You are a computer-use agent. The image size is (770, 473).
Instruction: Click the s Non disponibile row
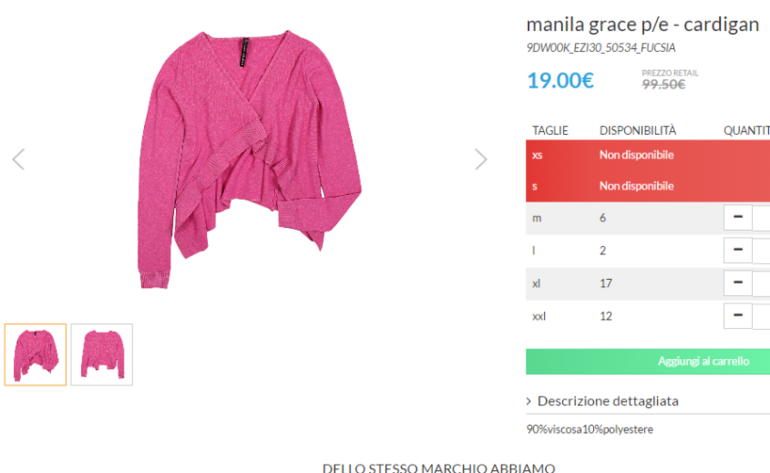648,186
